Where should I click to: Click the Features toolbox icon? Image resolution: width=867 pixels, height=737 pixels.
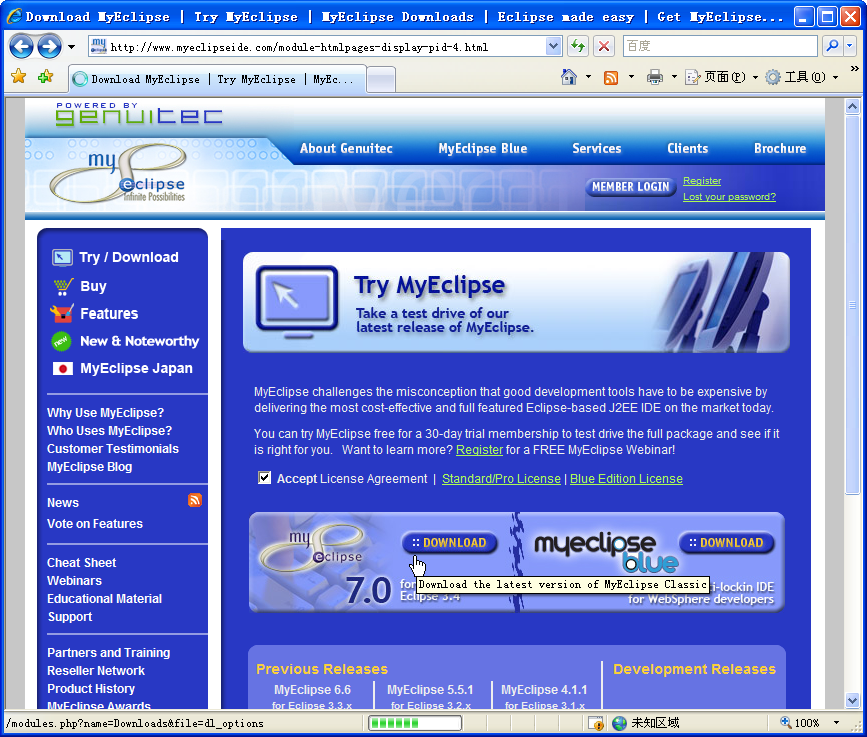62,313
